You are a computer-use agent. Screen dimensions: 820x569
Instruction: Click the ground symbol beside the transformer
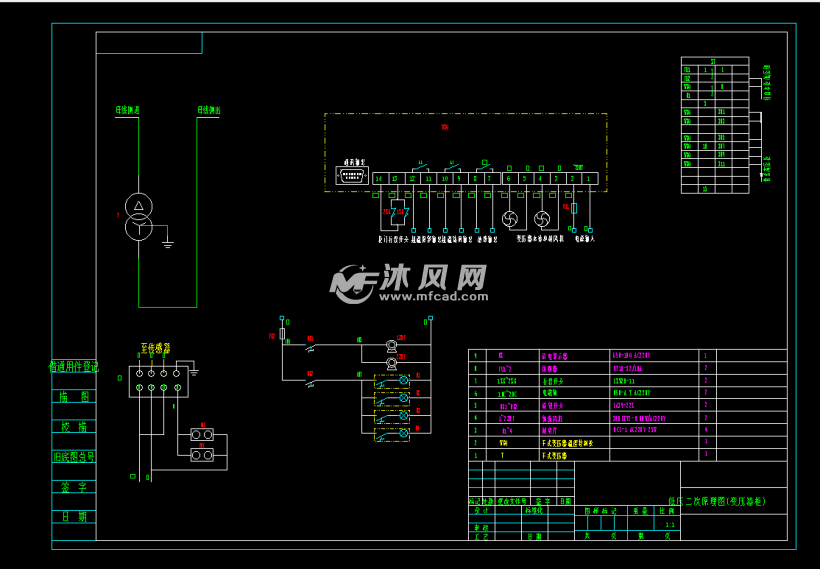click(x=167, y=244)
